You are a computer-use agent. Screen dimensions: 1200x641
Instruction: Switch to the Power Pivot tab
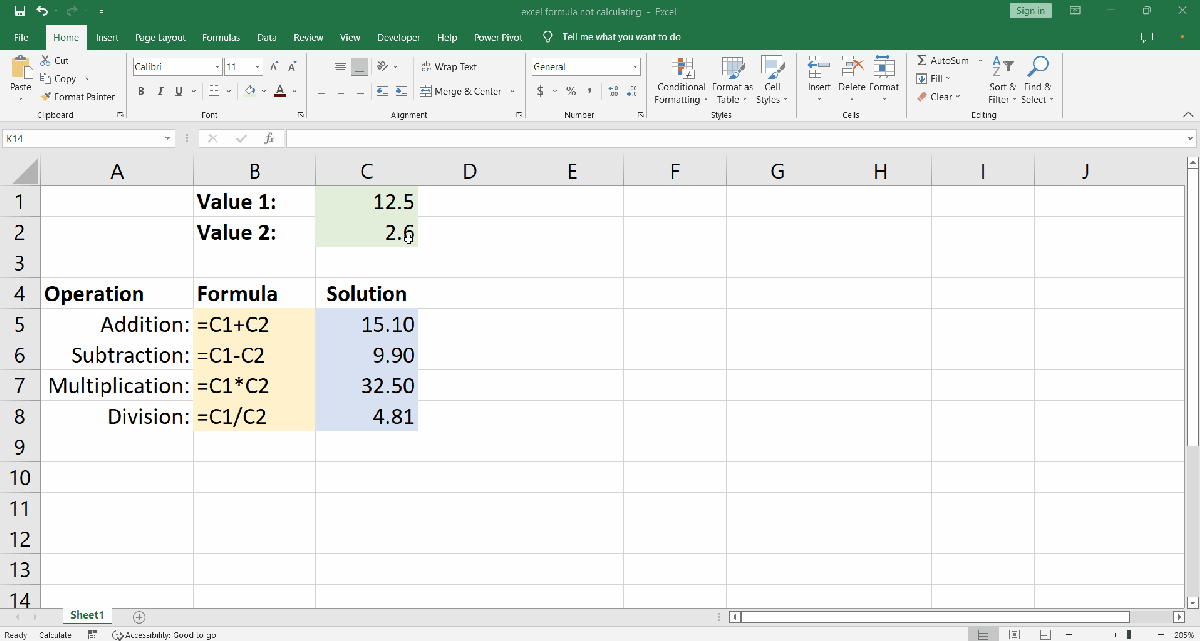tap(498, 37)
